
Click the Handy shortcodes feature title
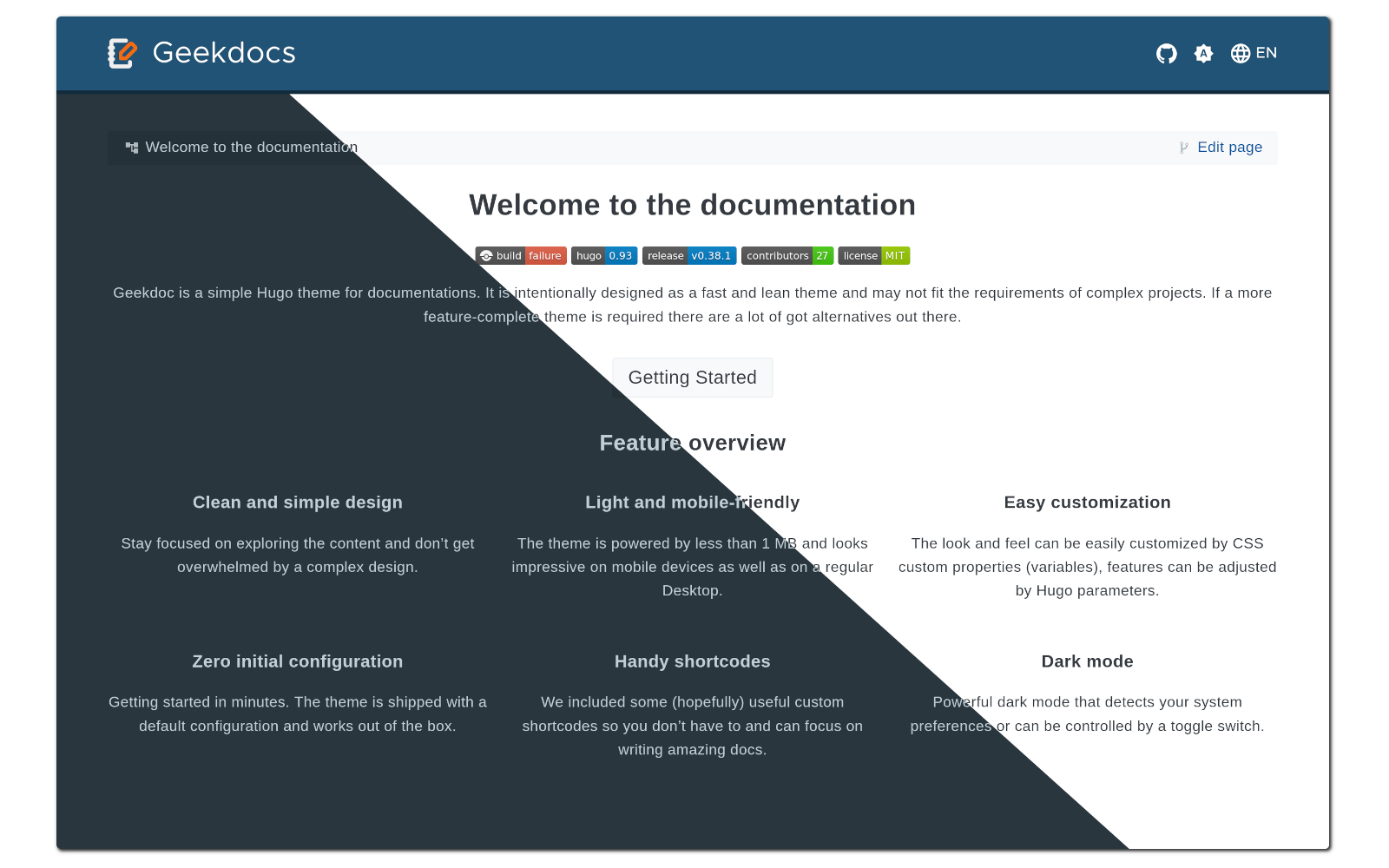point(692,661)
